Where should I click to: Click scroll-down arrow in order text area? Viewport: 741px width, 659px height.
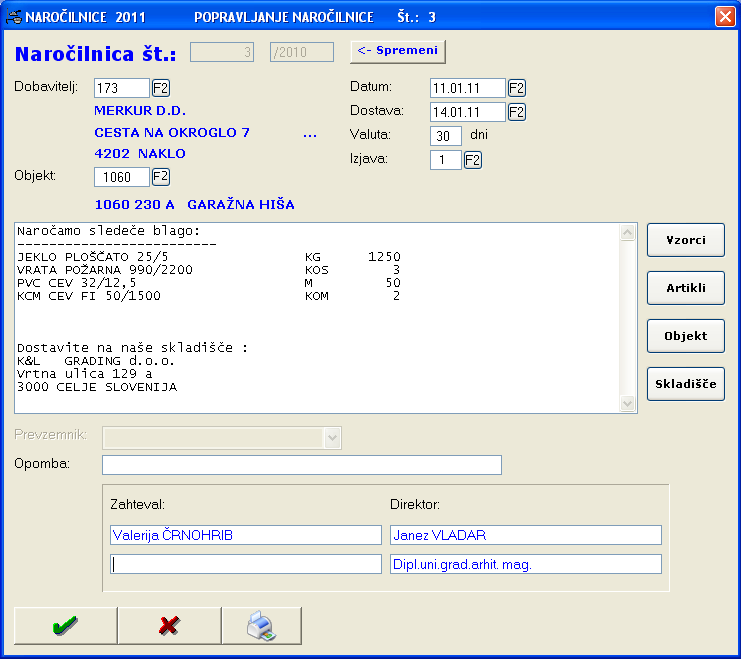click(628, 403)
